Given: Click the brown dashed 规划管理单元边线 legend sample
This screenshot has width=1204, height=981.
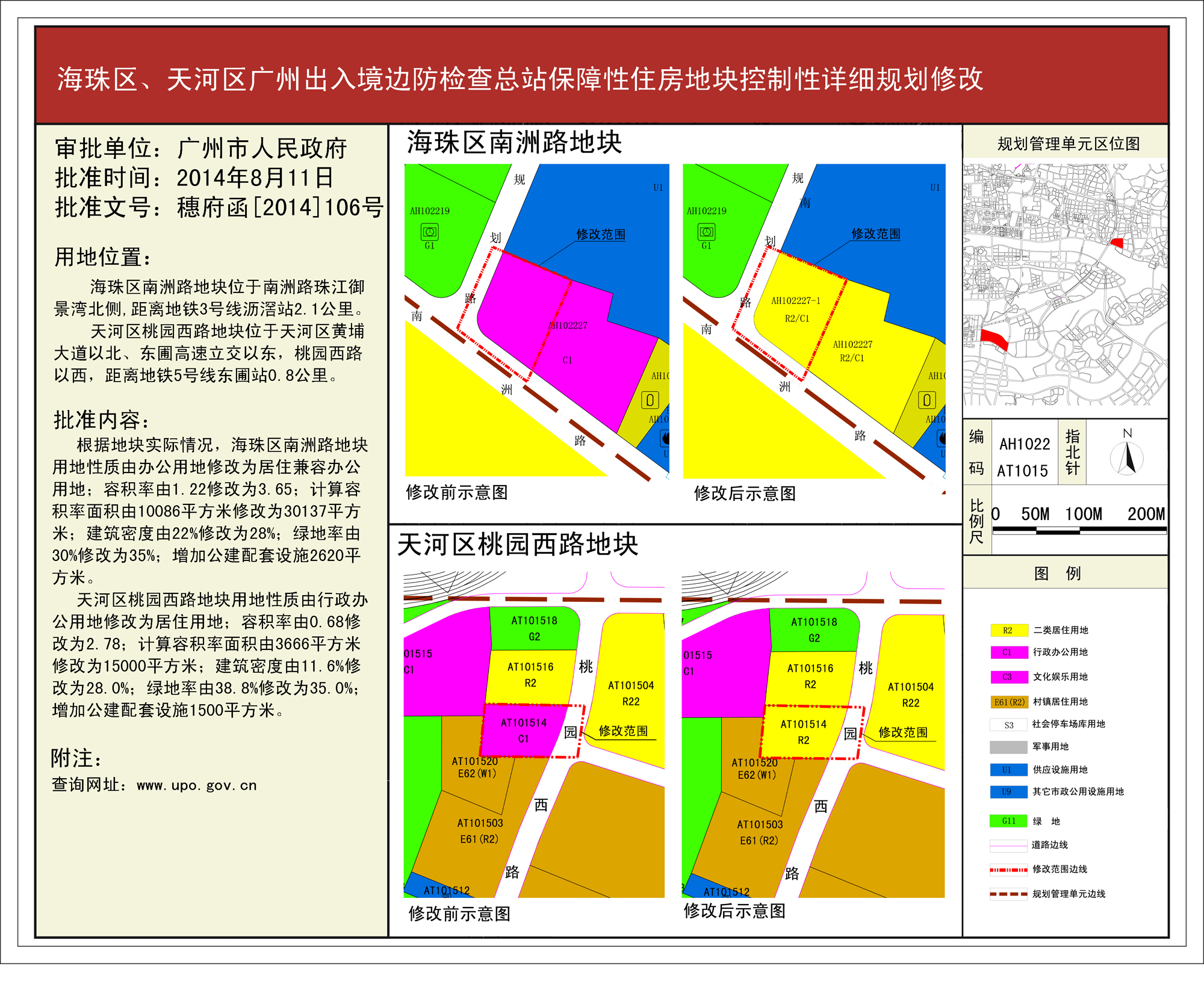Looking at the screenshot, I should pos(1008,894).
